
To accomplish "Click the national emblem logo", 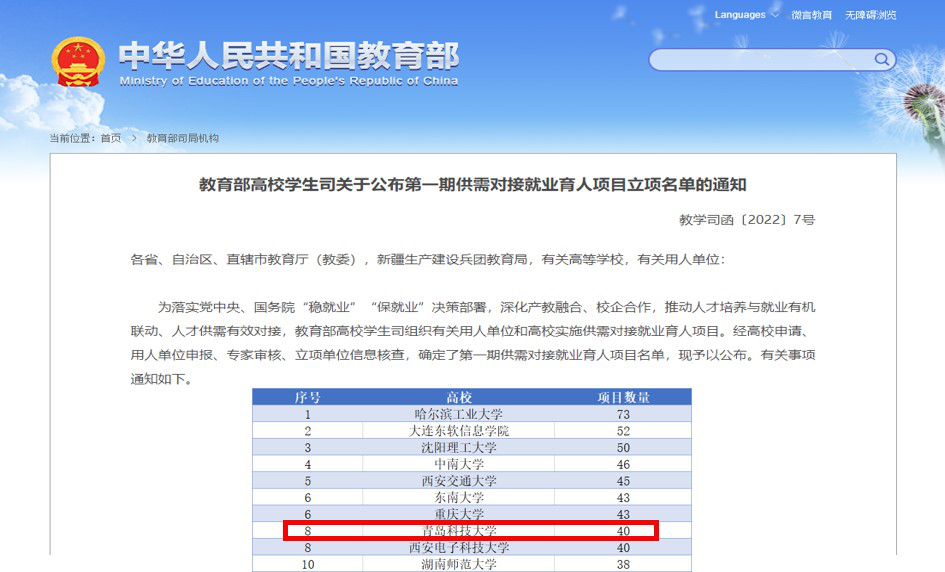I will pos(77,62).
